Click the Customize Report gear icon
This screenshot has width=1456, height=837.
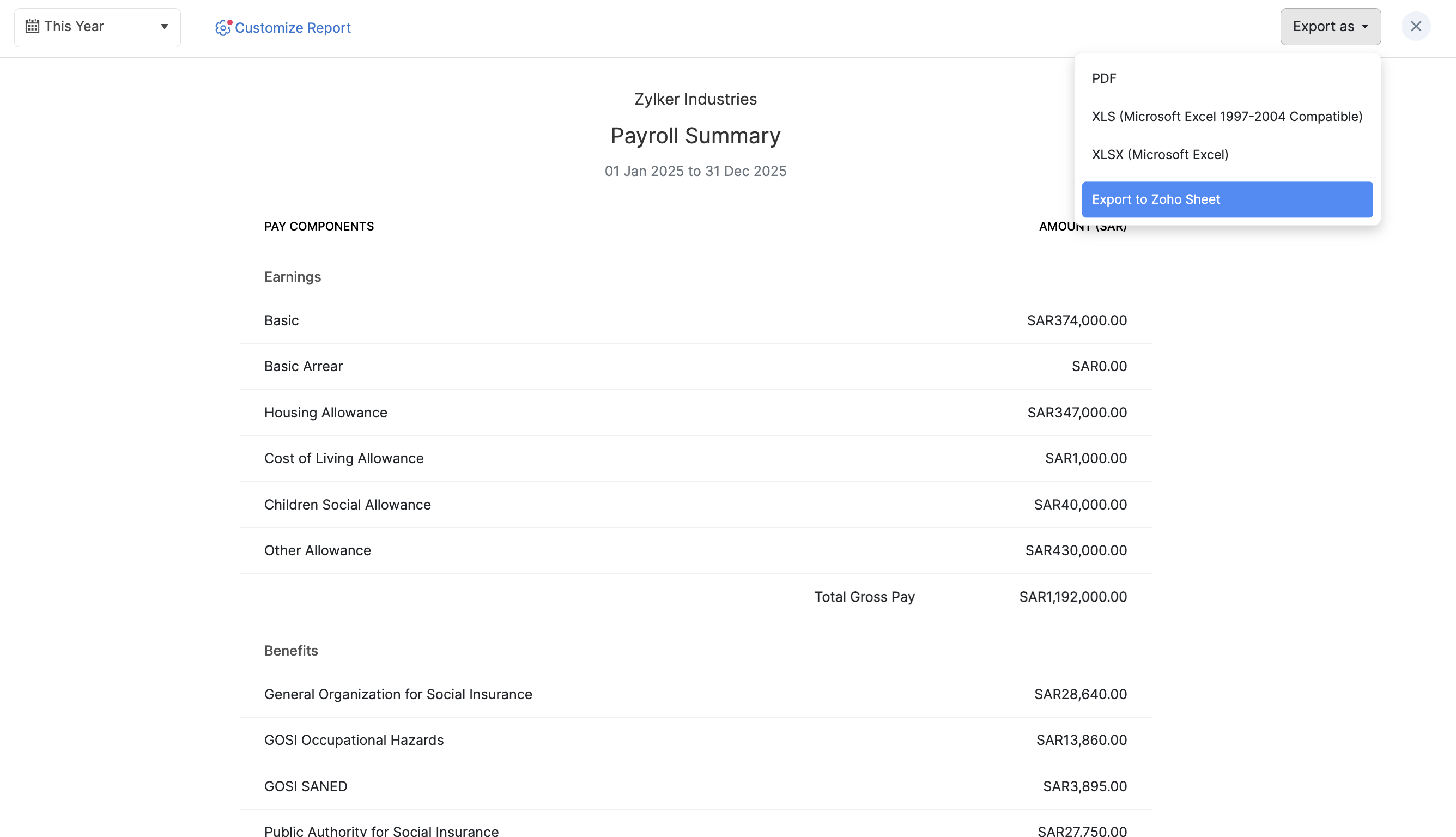pyautogui.click(x=222, y=28)
